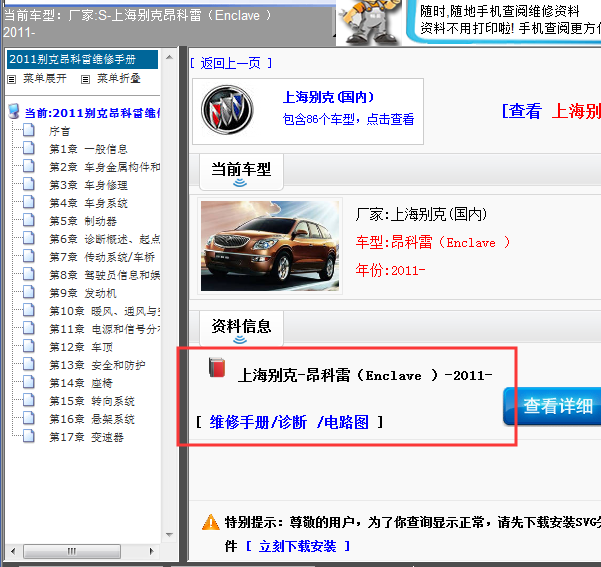Click the horizontal scrollbar right arrow
The image size is (601, 567).
coord(151,551)
